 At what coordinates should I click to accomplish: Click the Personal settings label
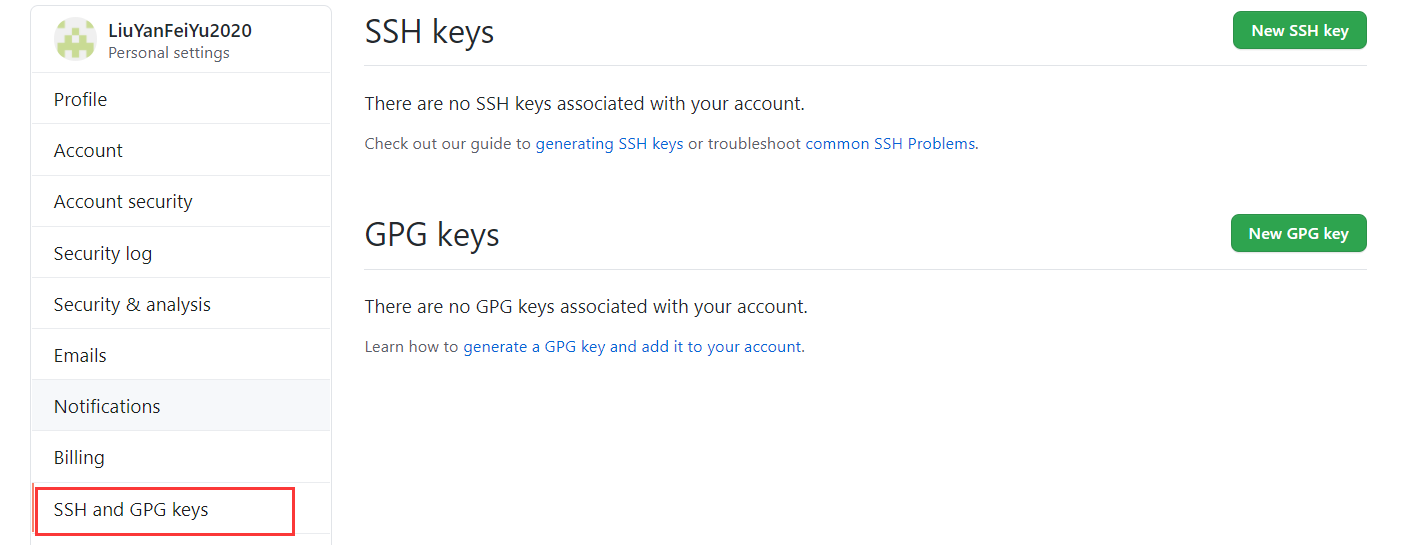point(169,53)
